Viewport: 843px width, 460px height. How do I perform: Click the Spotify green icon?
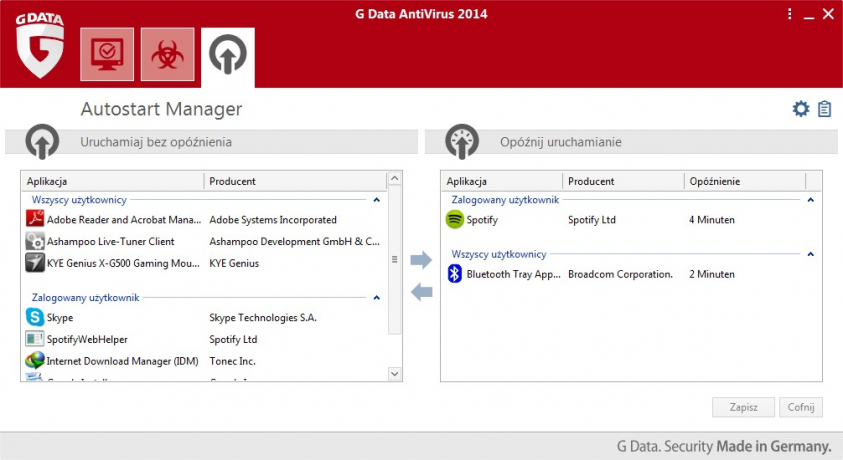(x=455, y=219)
